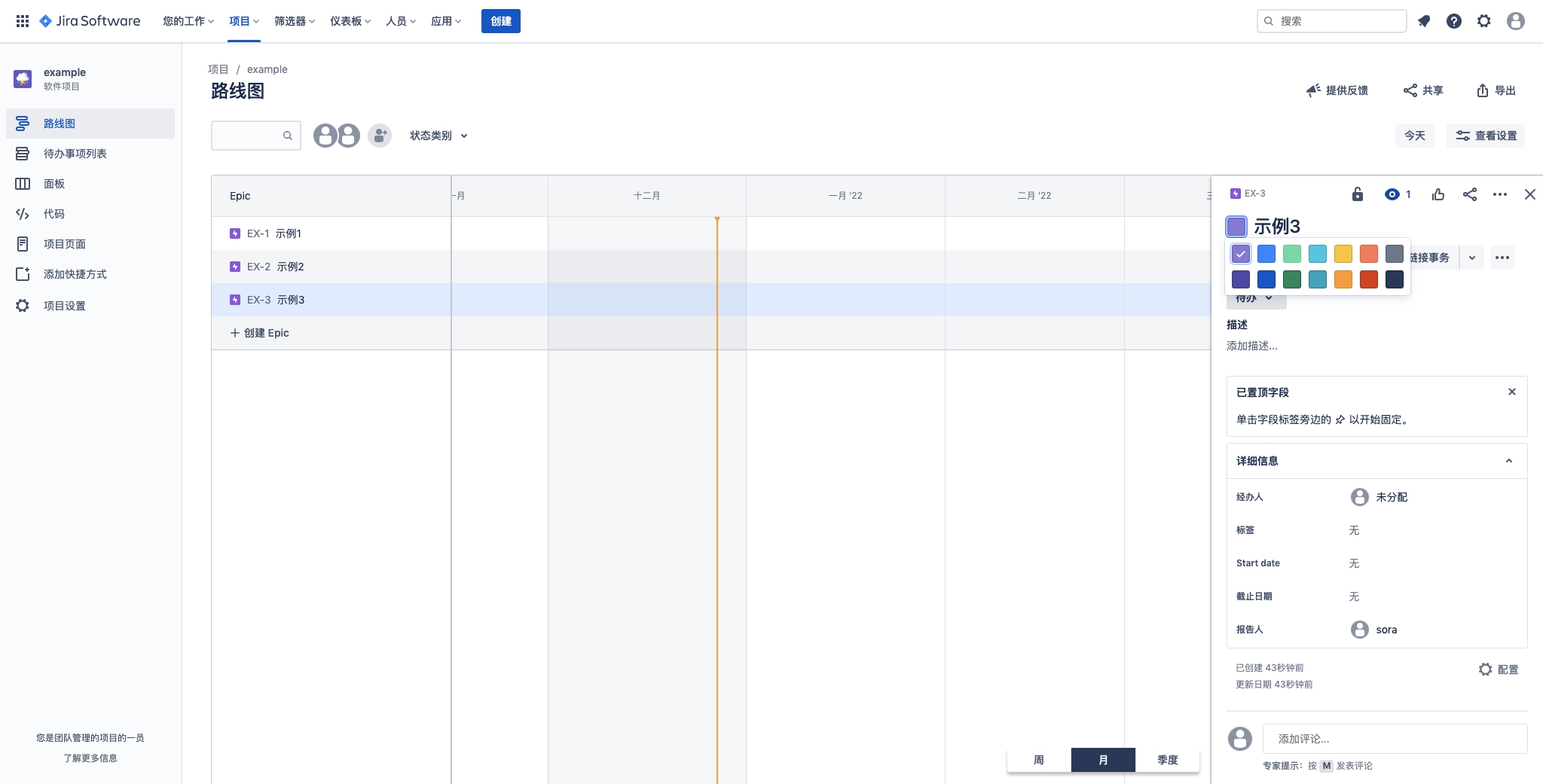Image resolution: width=1543 pixels, height=784 pixels.
Task: Expand the link issue dropdown chevron
Action: [x=1471, y=258]
